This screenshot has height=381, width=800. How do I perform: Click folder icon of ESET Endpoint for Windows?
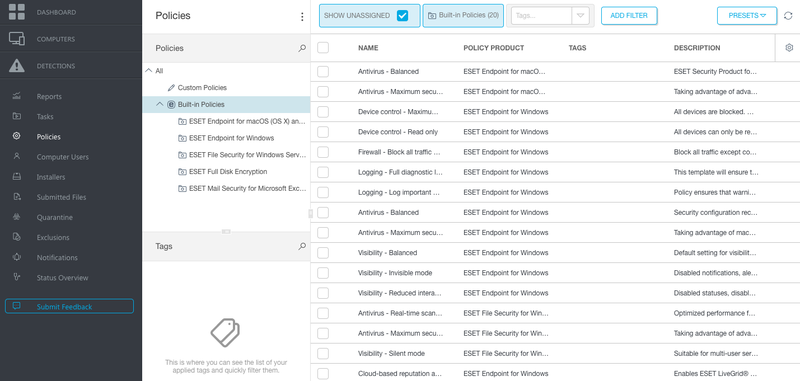[x=182, y=138]
